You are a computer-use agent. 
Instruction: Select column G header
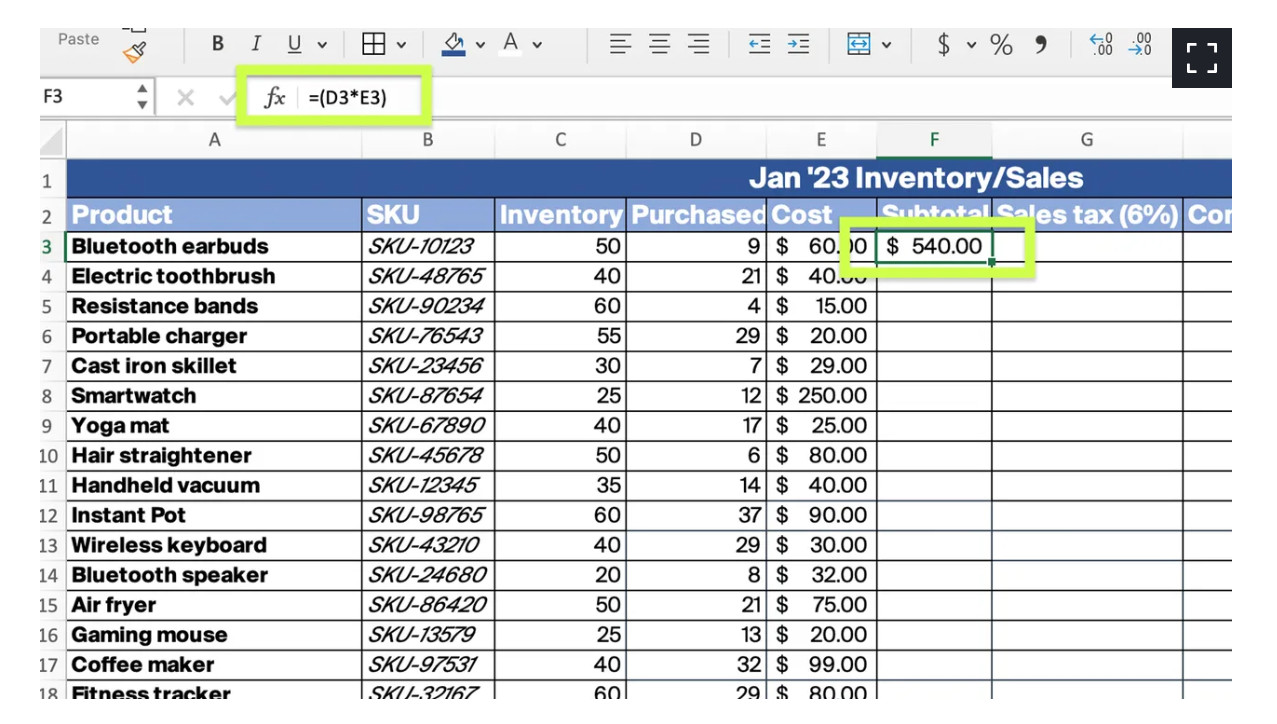click(1086, 140)
